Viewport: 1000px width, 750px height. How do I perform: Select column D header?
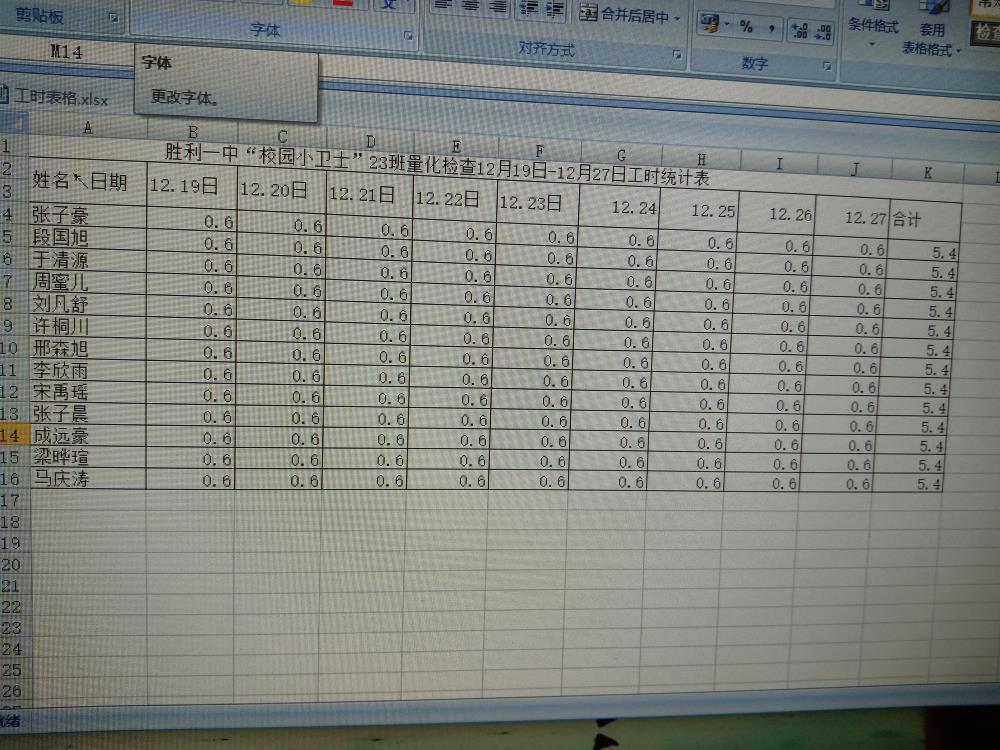click(x=371, y=142)
